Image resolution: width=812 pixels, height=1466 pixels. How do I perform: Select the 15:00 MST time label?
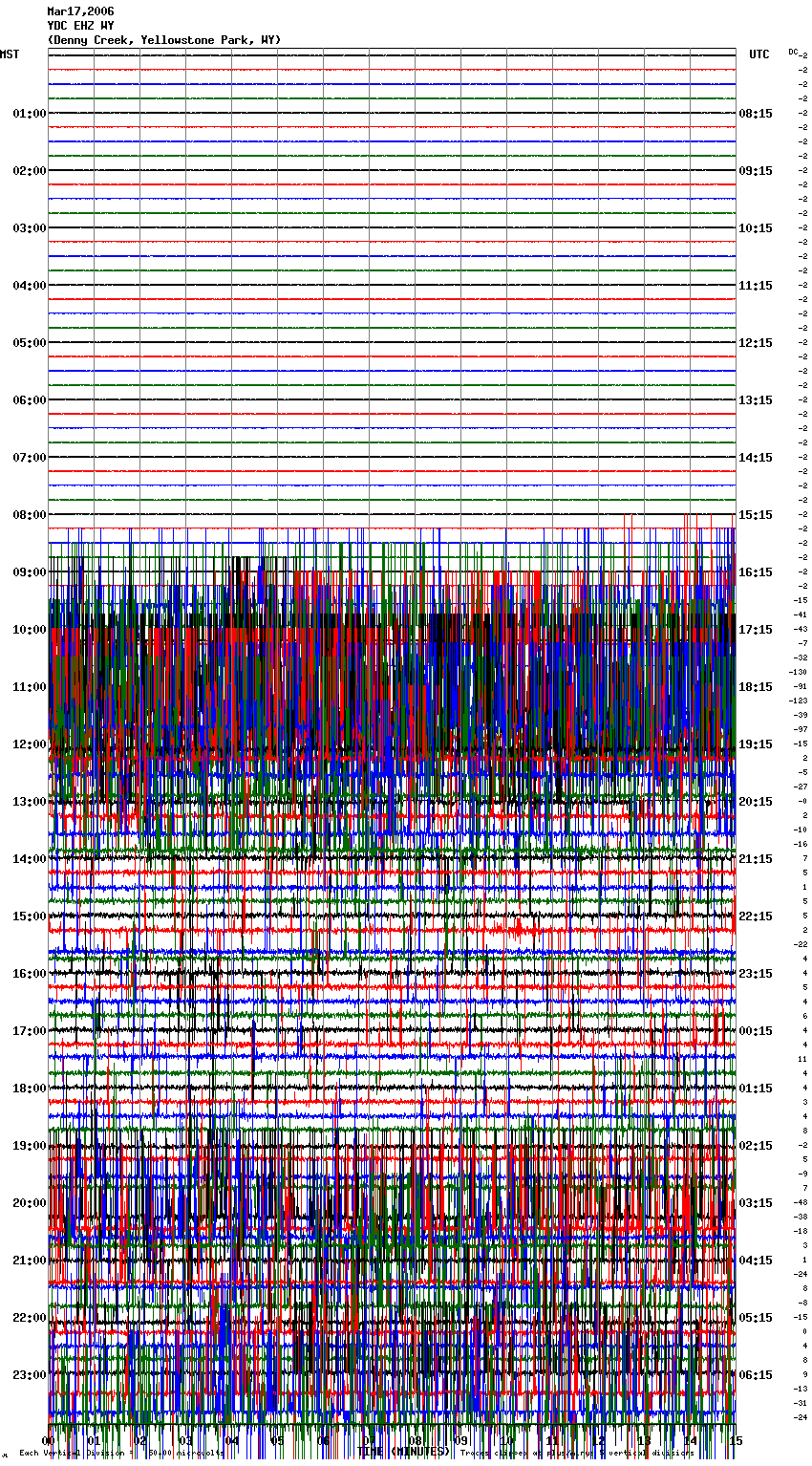tap(30, 916)
